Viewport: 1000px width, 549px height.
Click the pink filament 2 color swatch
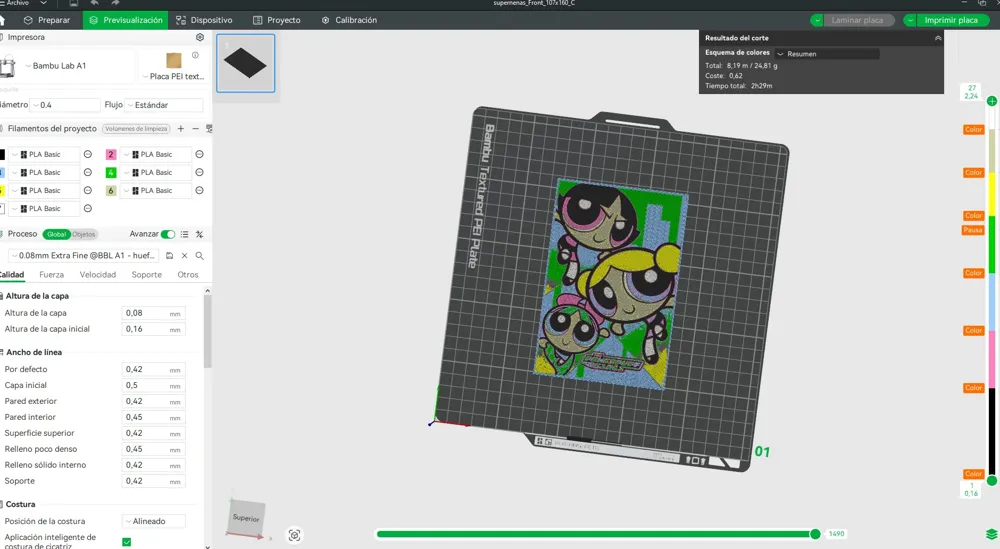111,154
